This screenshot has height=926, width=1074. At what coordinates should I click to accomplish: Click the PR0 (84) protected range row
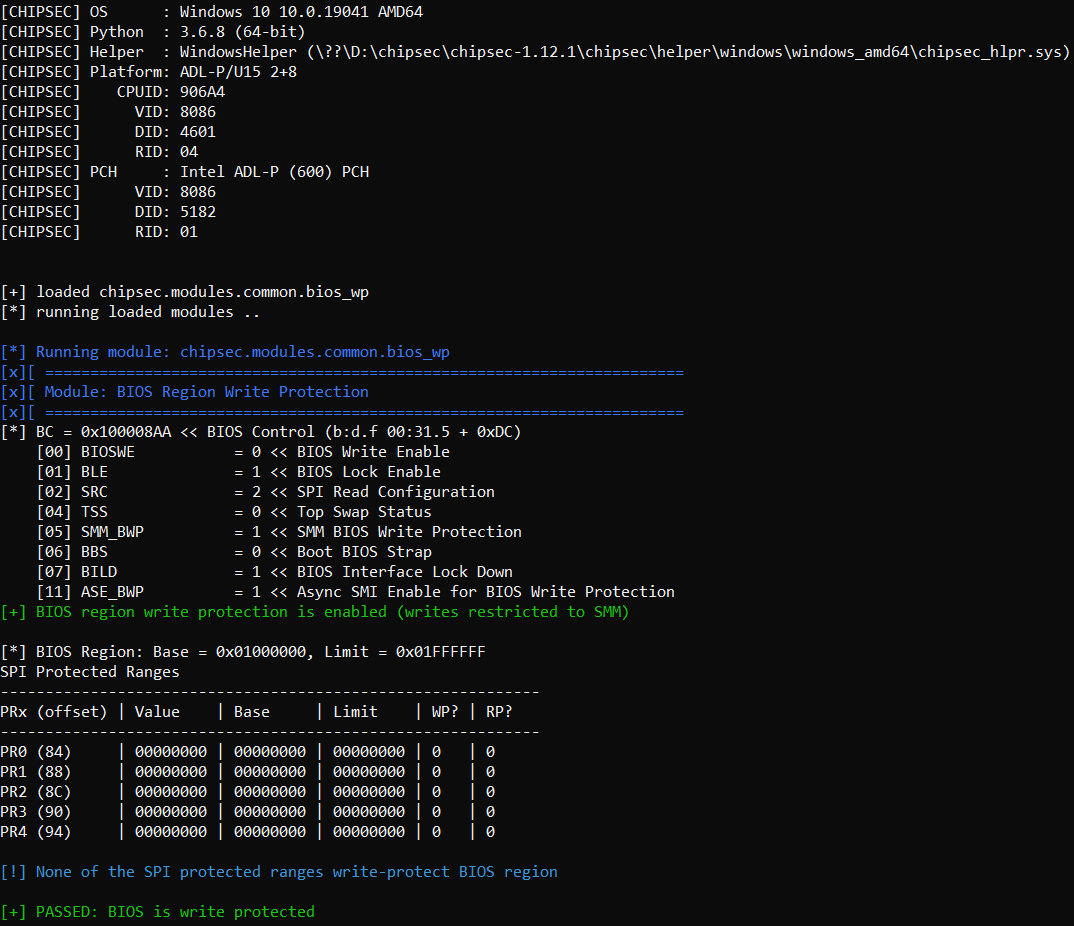(248, 752)
